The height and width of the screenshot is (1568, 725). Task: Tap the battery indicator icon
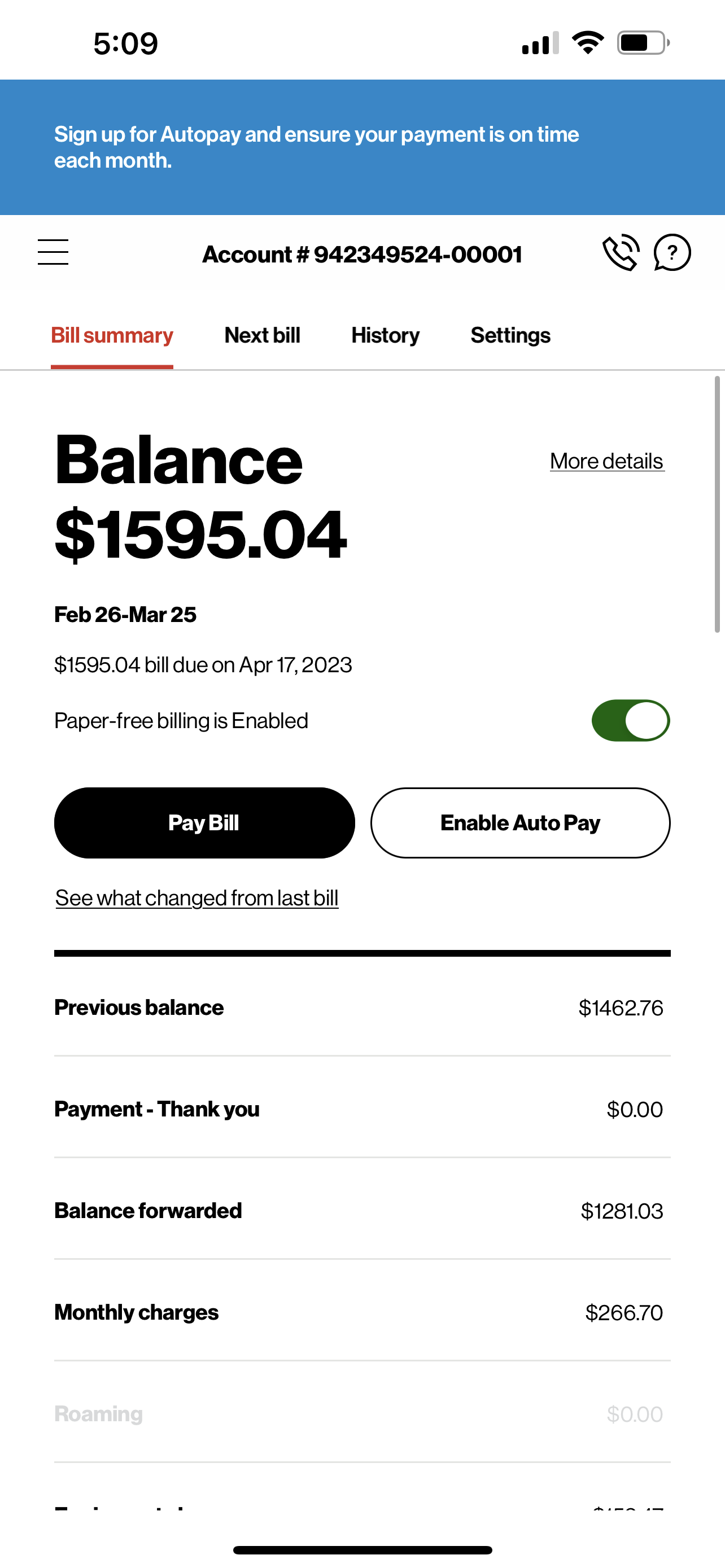coord(643,42)
